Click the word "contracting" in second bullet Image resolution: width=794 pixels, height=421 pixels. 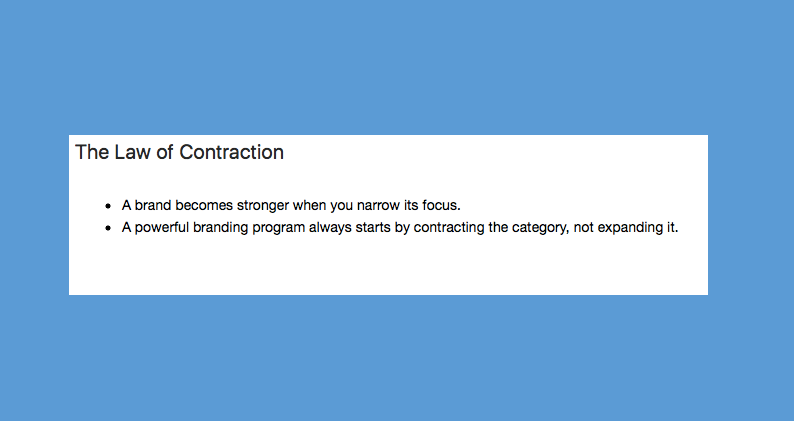(449, 228)
